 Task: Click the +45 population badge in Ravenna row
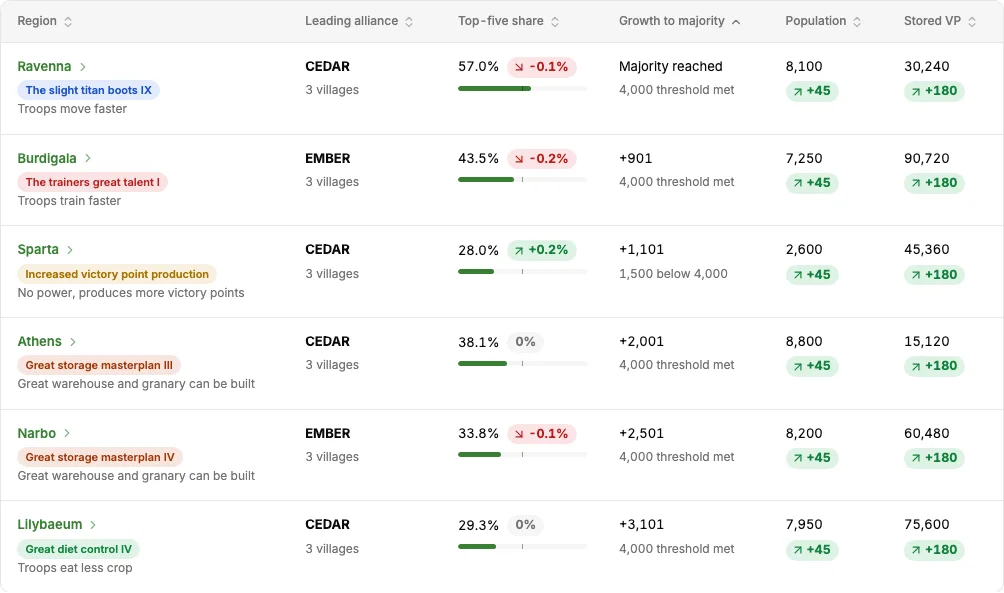coord(812,91)
